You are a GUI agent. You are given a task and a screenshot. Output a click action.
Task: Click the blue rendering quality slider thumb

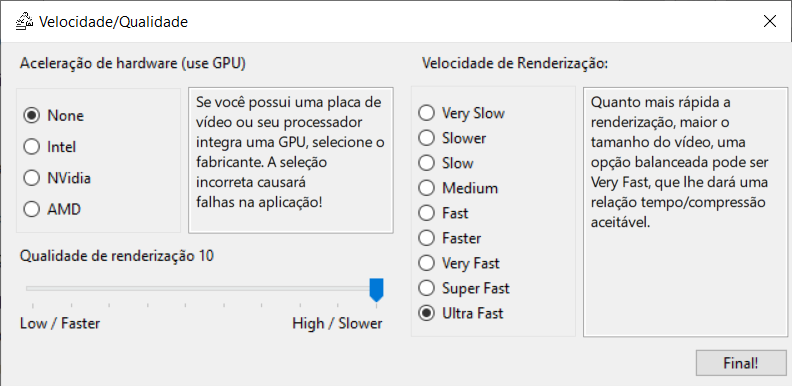point(376,289)
